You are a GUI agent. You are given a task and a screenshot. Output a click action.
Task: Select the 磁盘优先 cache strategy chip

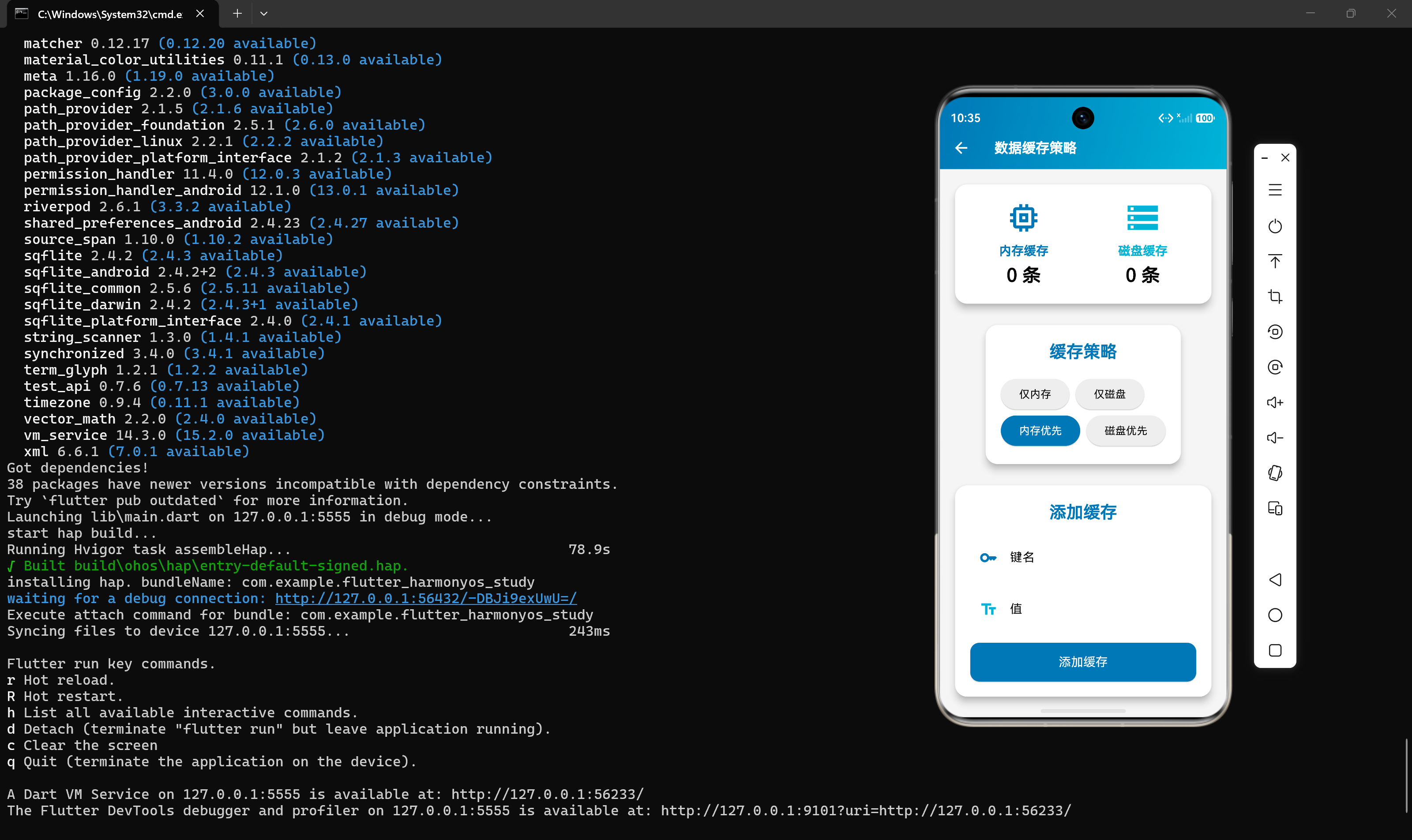(1126, 431)
